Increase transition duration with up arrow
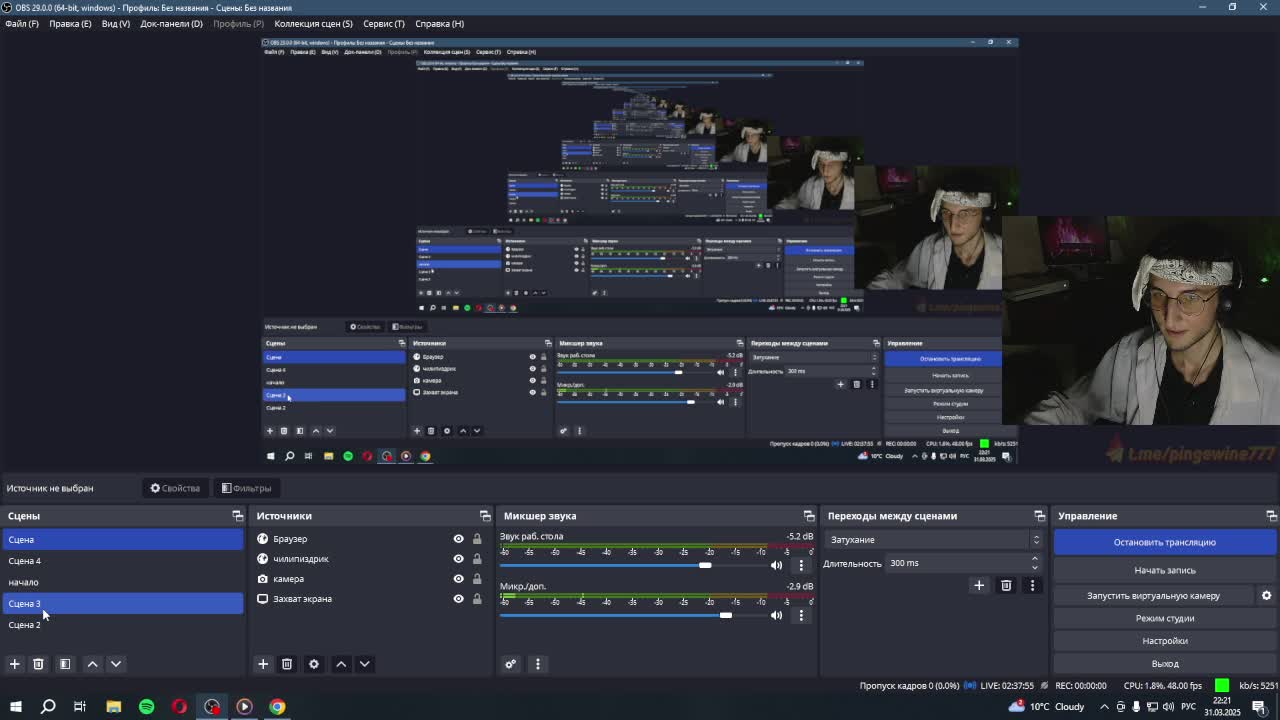The height and width of the screenshot is (720, 1280). tap(1035, 559)
